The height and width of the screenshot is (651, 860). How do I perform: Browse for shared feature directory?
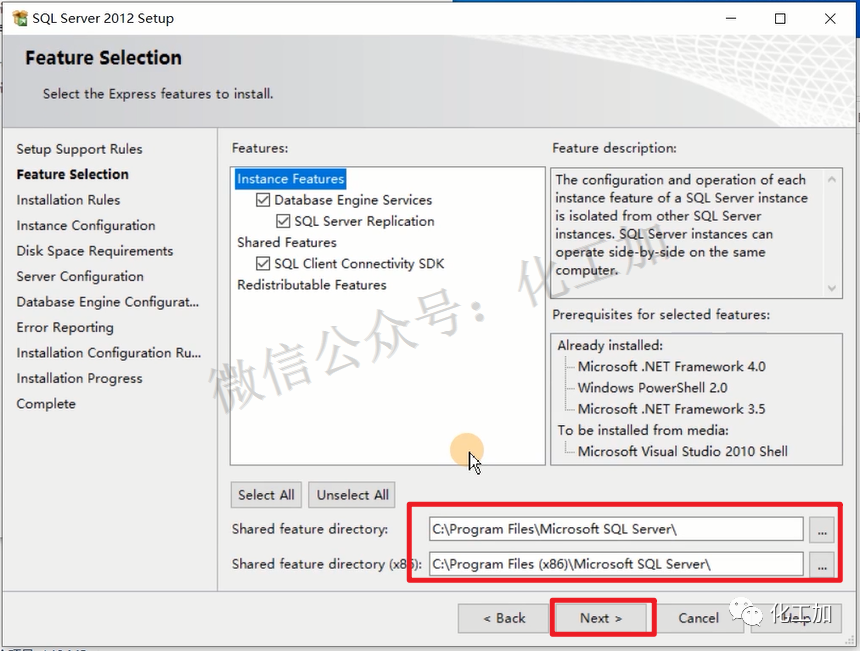coord(822,530)
